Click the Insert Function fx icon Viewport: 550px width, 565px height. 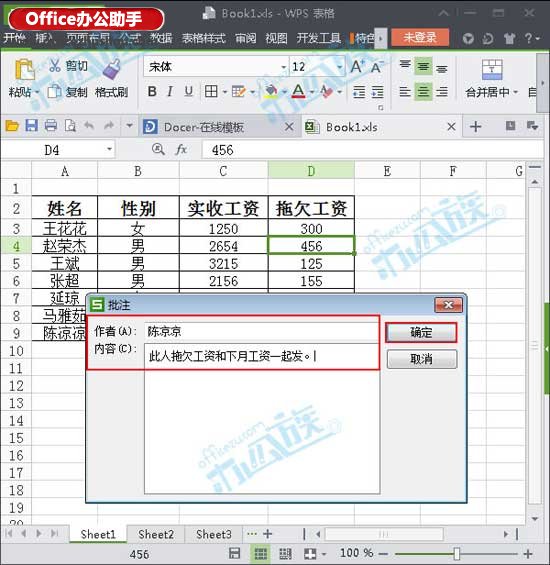[181, 149]
